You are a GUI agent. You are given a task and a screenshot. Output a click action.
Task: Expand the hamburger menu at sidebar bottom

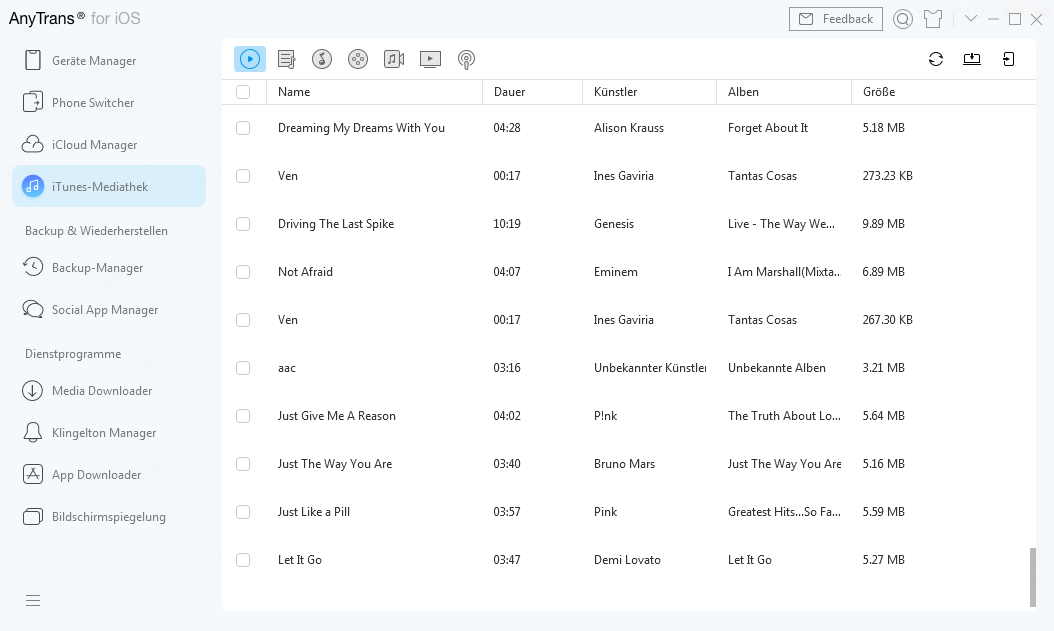33,600
